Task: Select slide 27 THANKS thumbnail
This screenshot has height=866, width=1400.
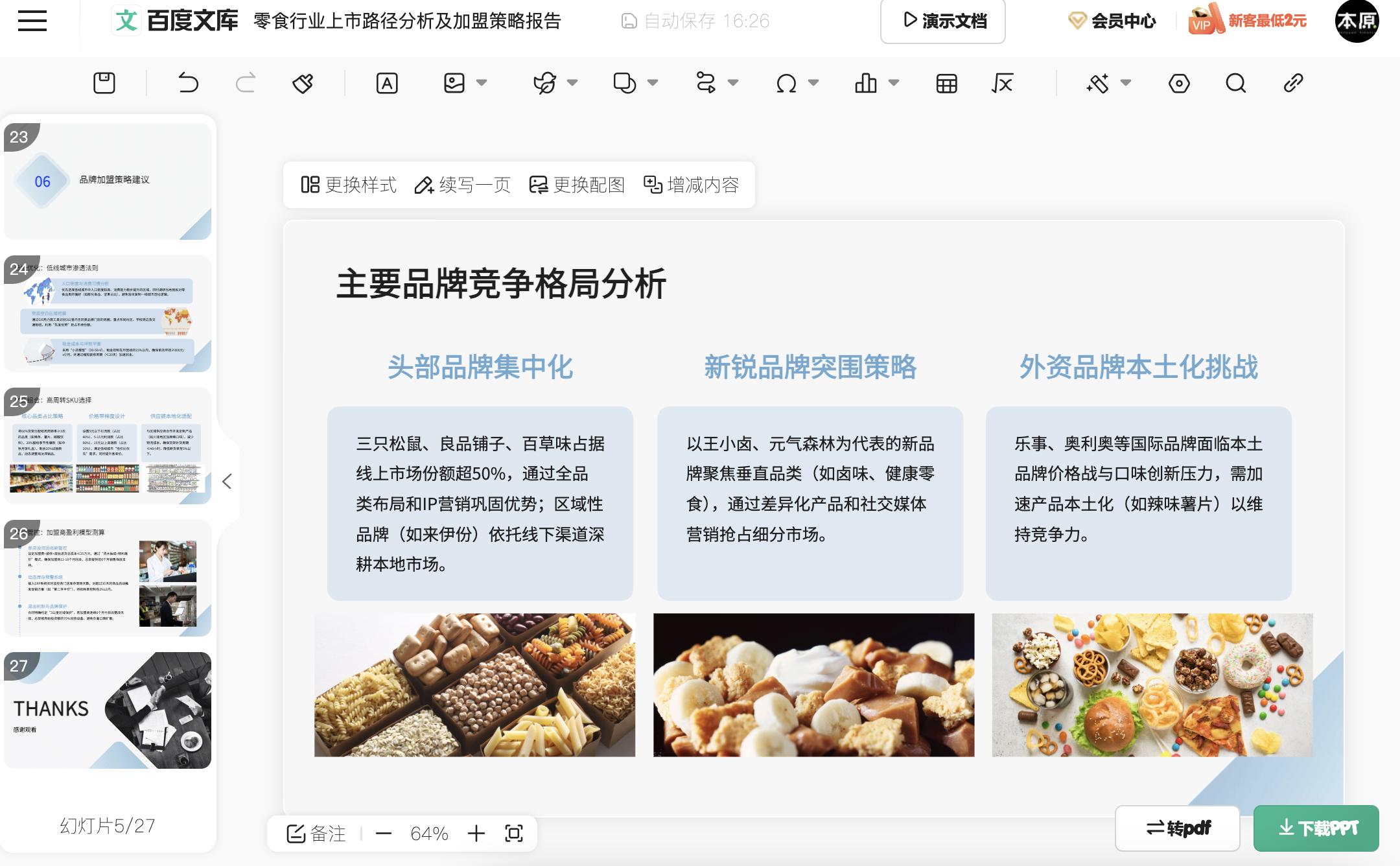Action: [x=108, y=710]
